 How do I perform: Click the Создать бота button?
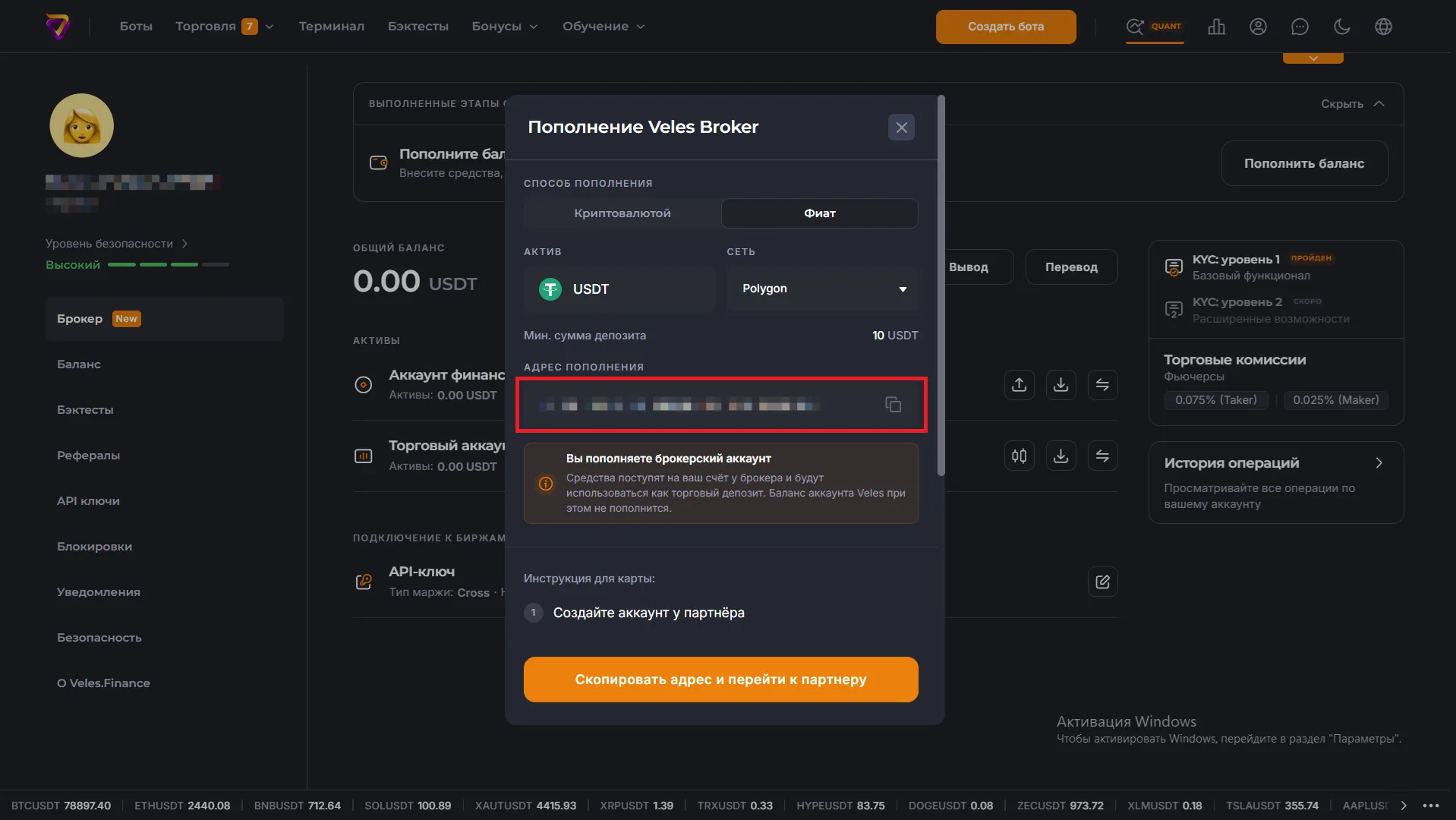[x=1006, y=27]
